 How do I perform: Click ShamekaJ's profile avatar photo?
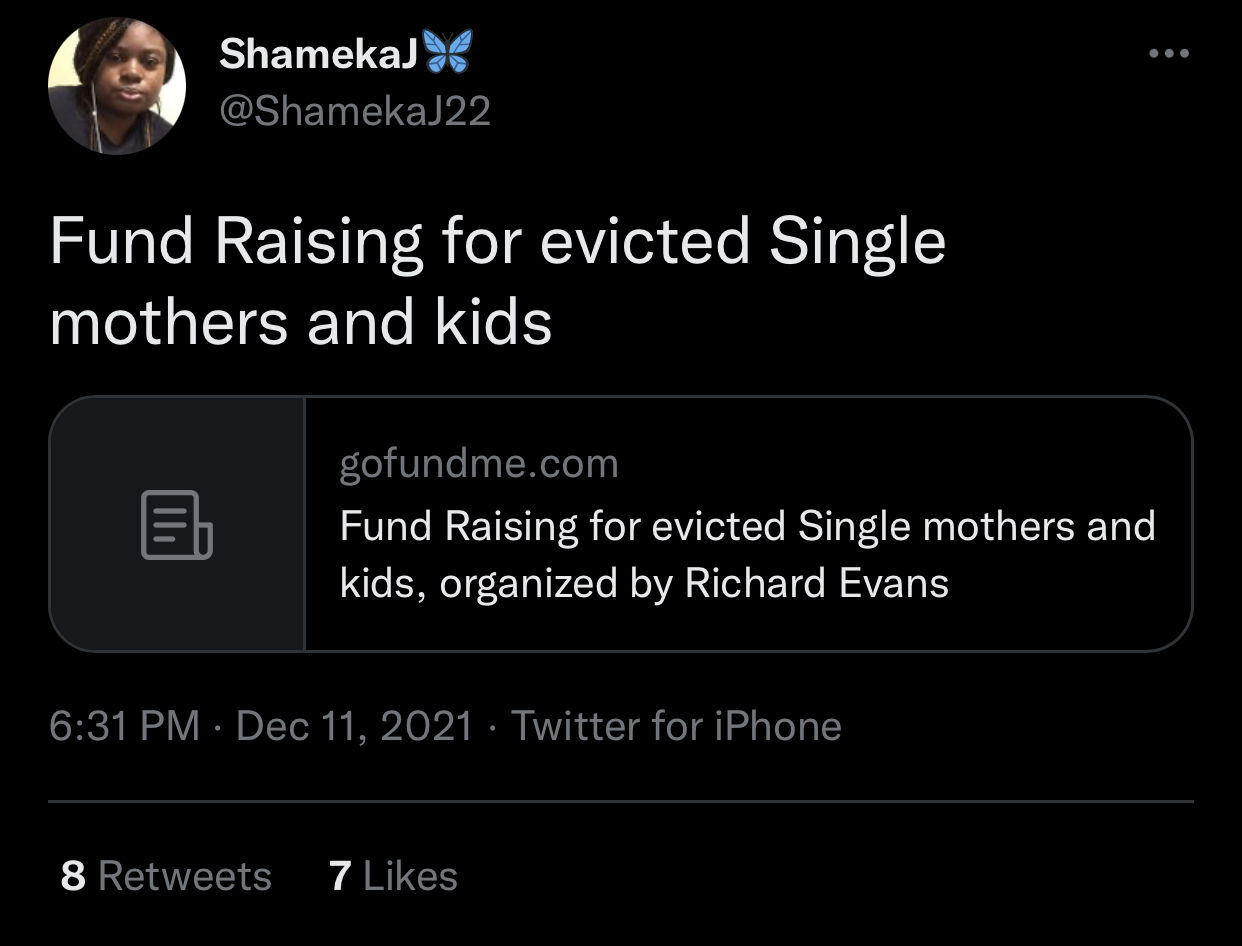tap(117, 85)
